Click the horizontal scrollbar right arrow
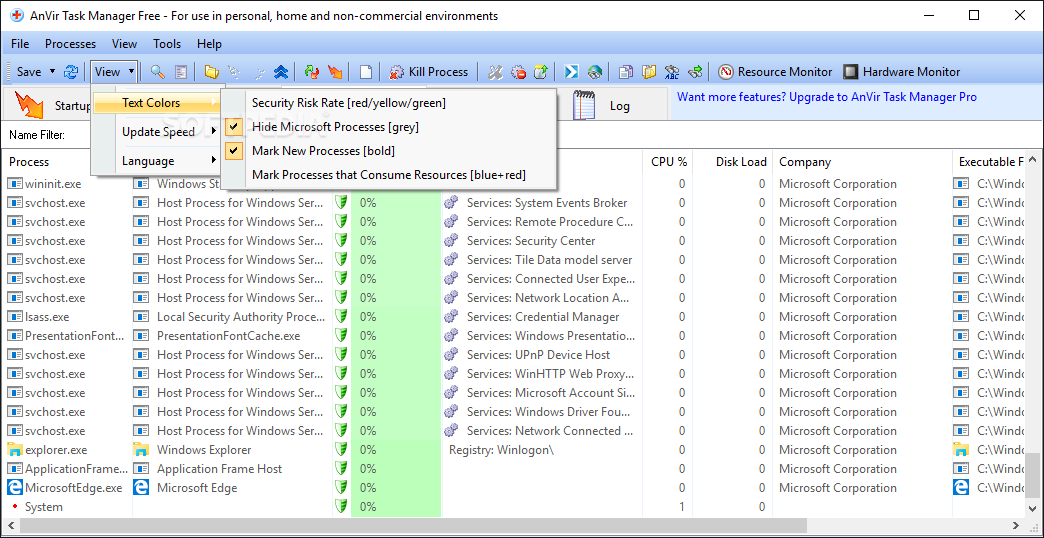 pos(1018,526)
